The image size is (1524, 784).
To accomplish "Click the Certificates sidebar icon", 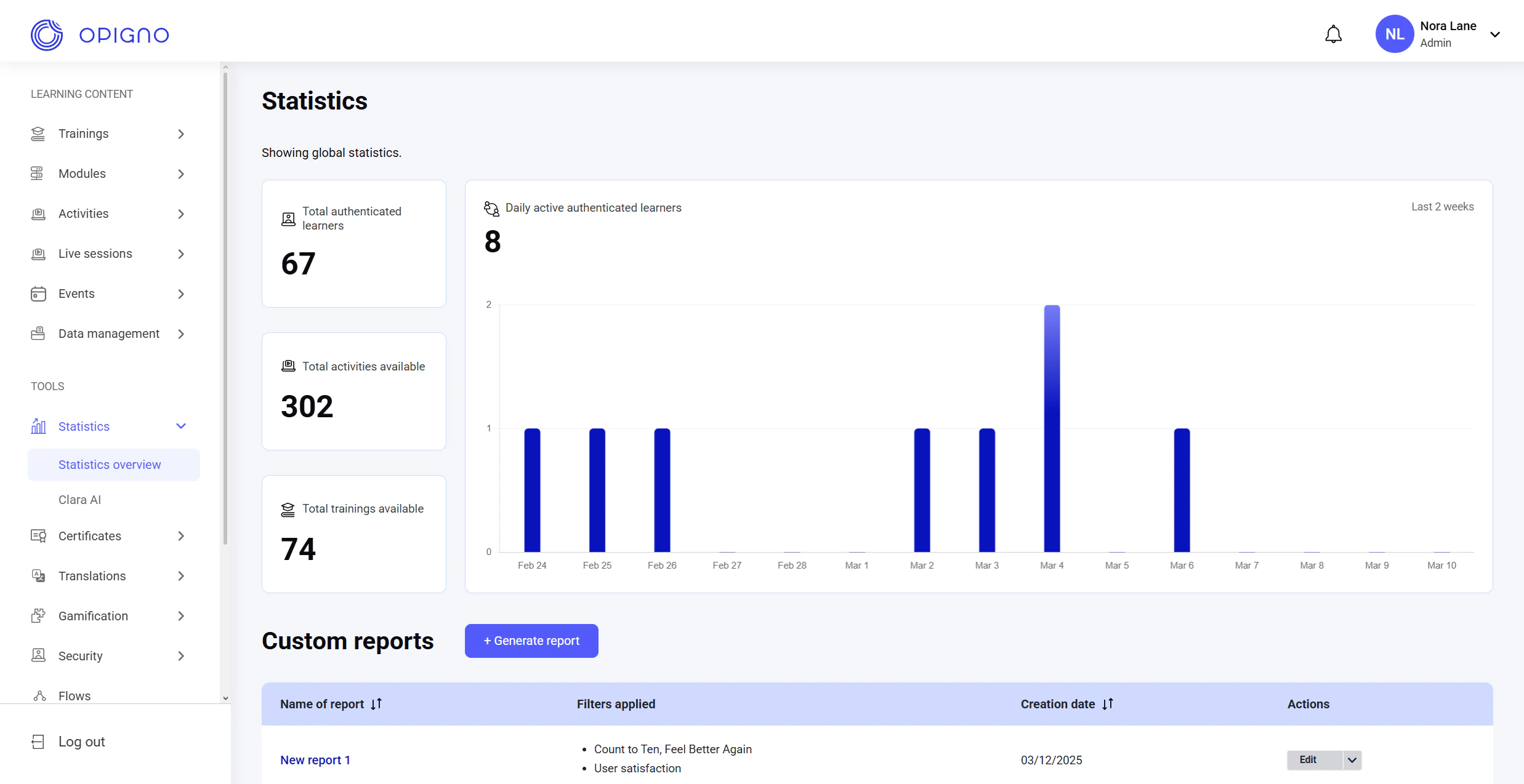I will click(38, 536).
